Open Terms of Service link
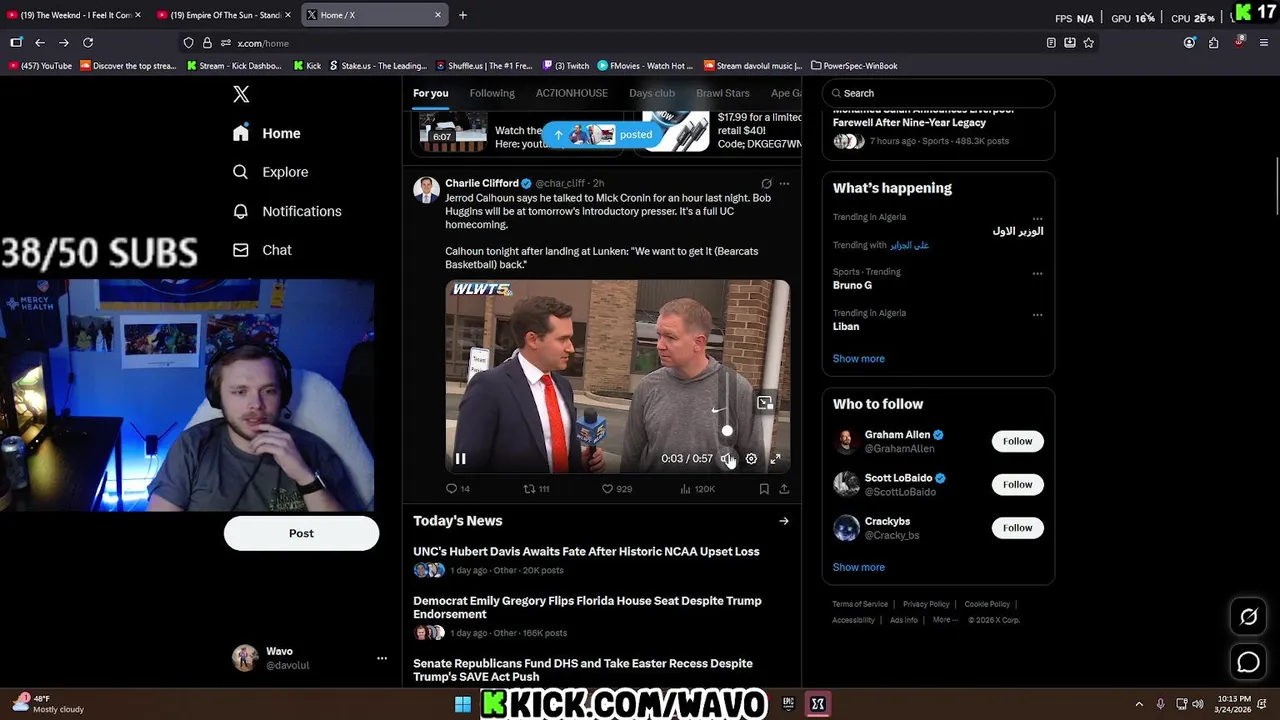The width and height of the screenshot is (1280, 720). tap(860, 604)
